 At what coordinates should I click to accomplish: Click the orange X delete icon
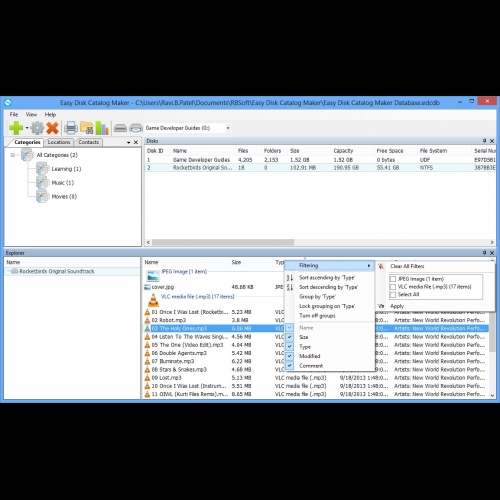(x=52, y=128)
